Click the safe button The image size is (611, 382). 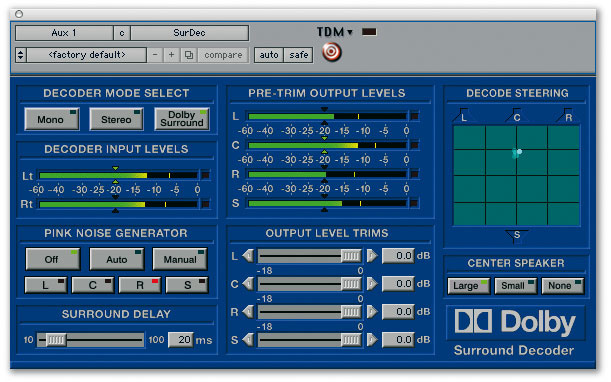(x=298, y=55)
